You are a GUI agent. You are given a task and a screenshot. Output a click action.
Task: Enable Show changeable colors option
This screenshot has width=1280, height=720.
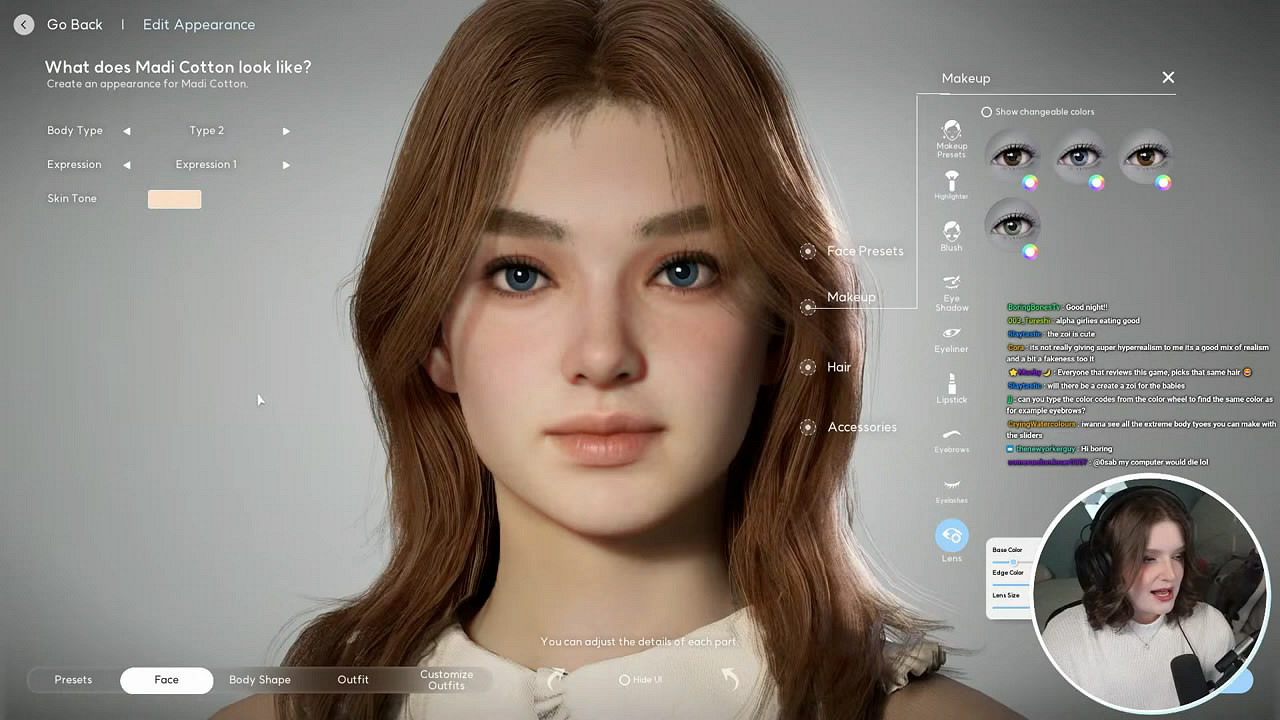click(x=987, y=112)
